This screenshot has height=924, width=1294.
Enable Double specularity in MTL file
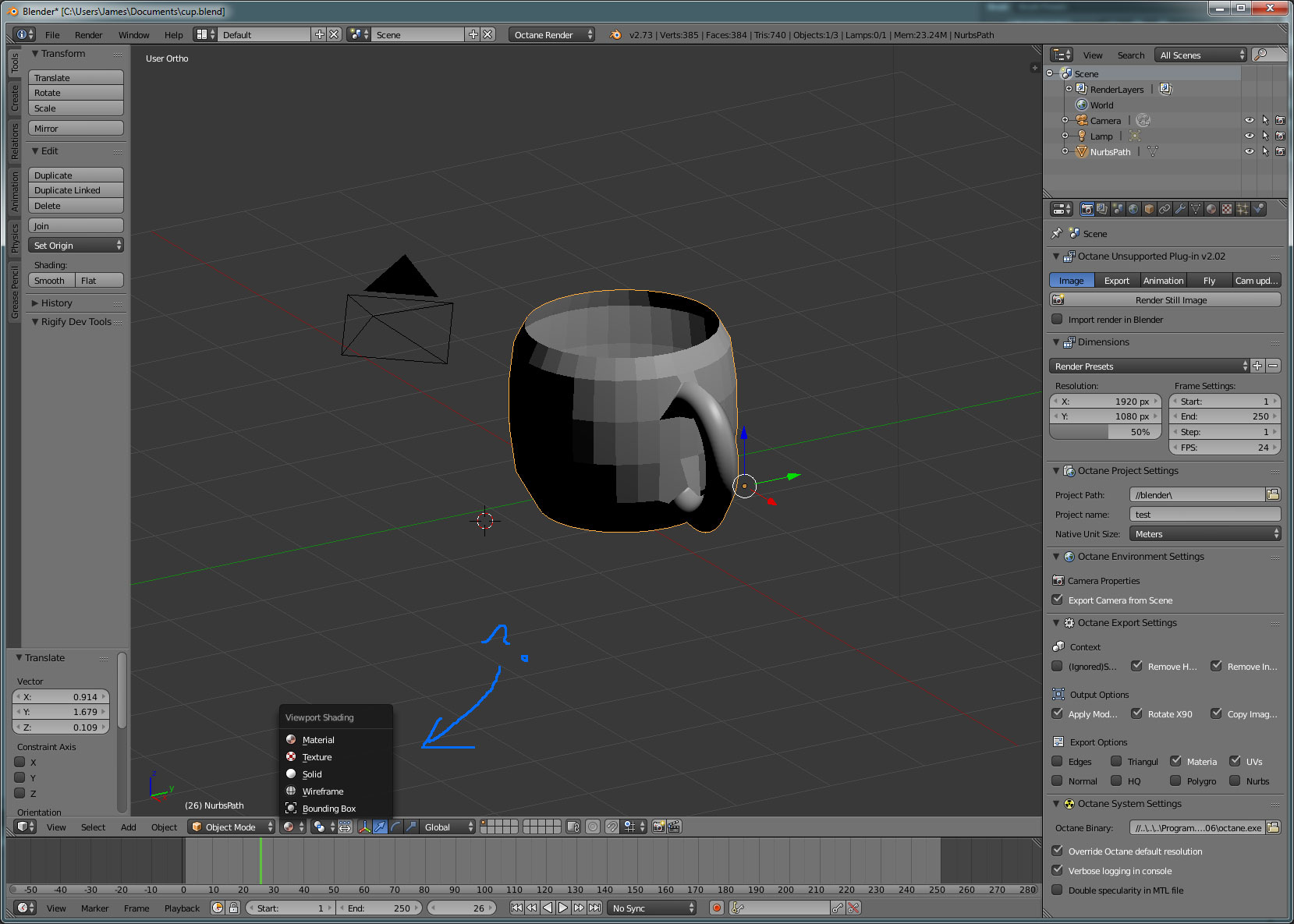coord(1057,890)
